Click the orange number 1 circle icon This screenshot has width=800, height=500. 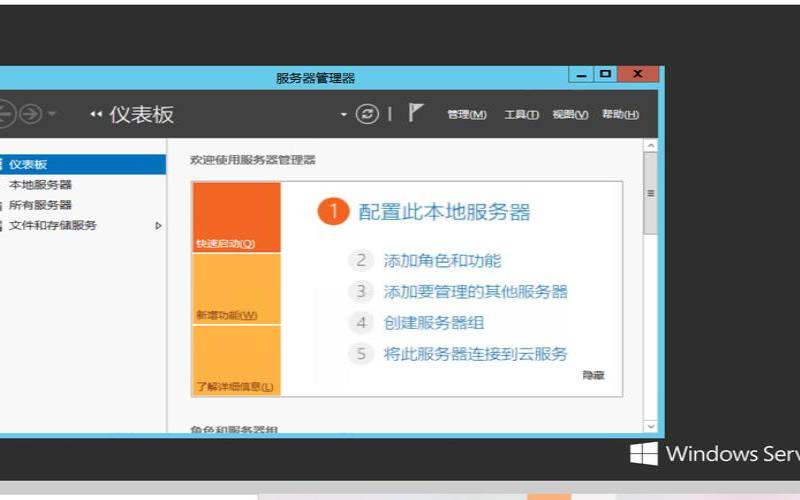click(333, 211)
